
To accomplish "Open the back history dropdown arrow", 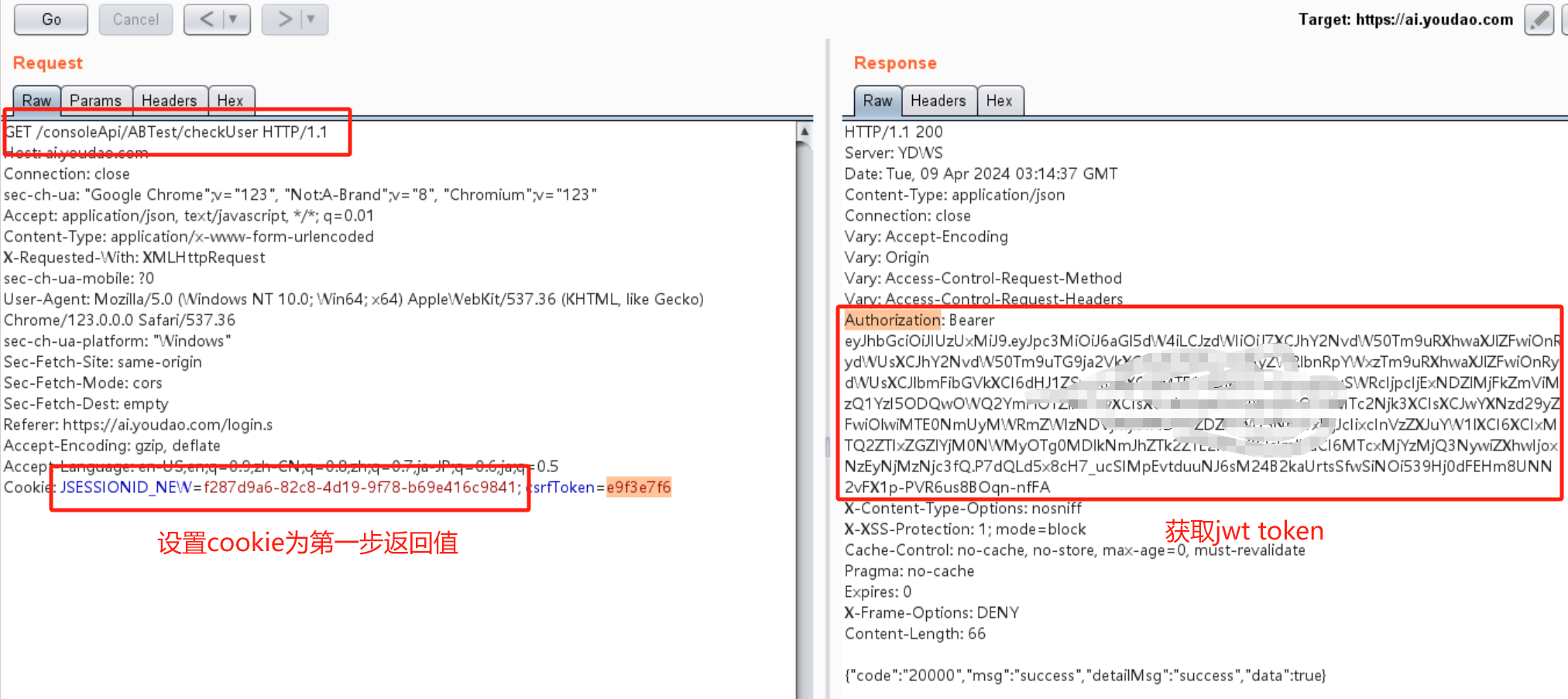I will point(233,19).
